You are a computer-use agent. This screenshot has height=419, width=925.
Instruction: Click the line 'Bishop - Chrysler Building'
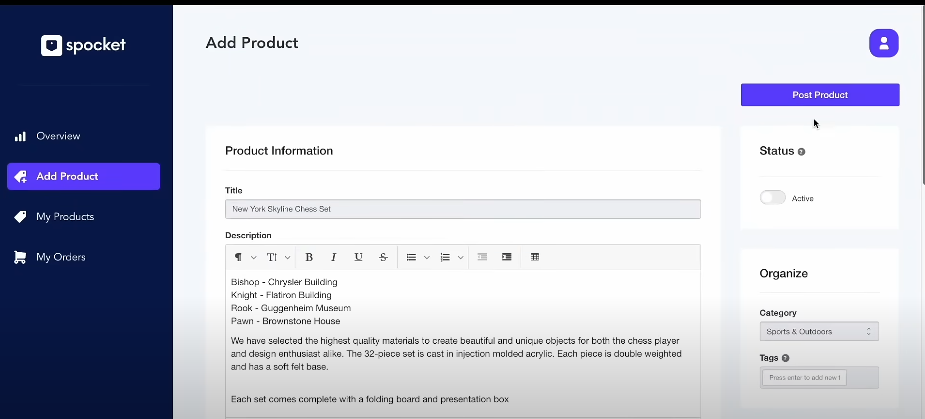[x=284, y=282]
